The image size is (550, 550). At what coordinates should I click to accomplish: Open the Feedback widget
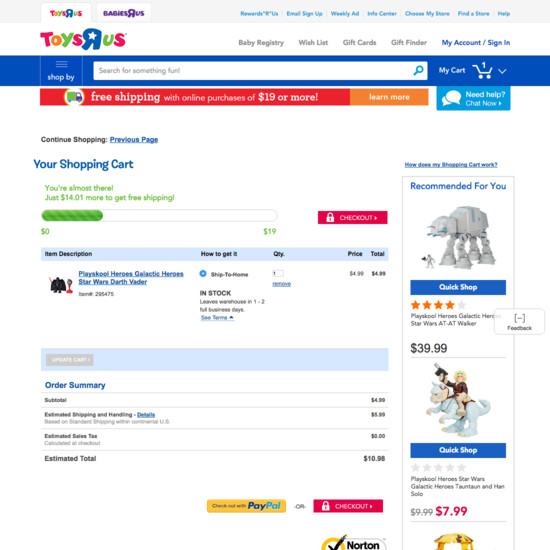519,322
